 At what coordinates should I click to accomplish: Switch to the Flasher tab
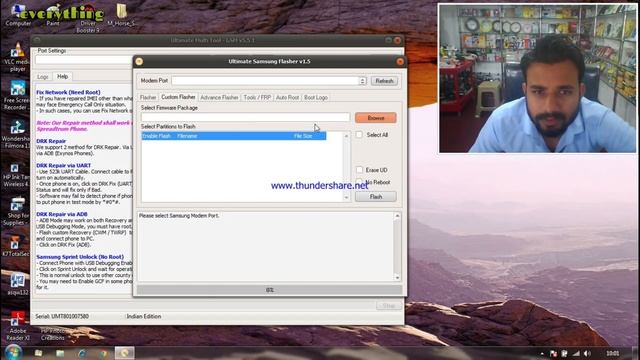click(x=148, y=98)
